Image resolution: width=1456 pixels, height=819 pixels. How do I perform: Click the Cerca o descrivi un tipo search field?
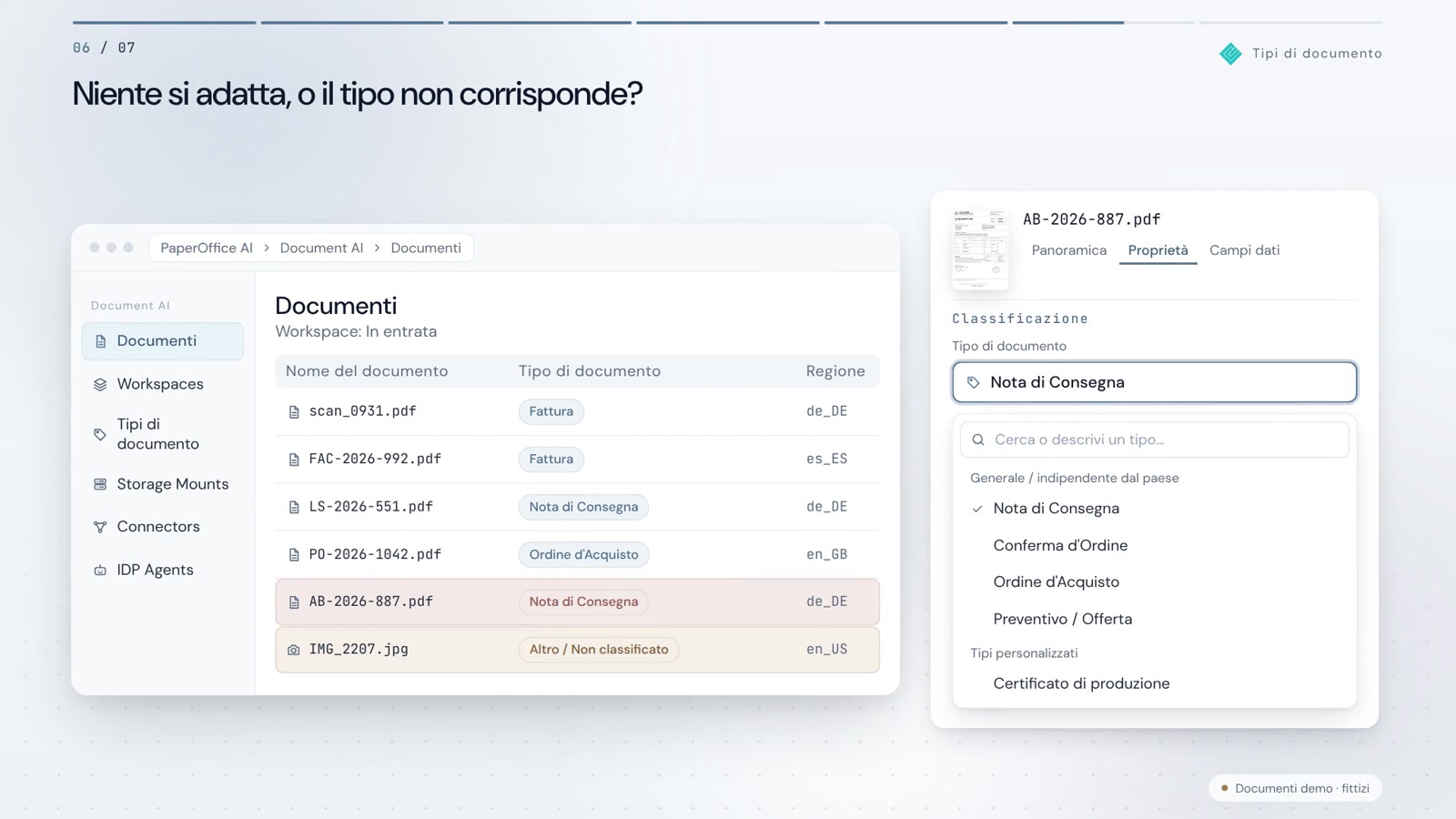coord(1154,440)
